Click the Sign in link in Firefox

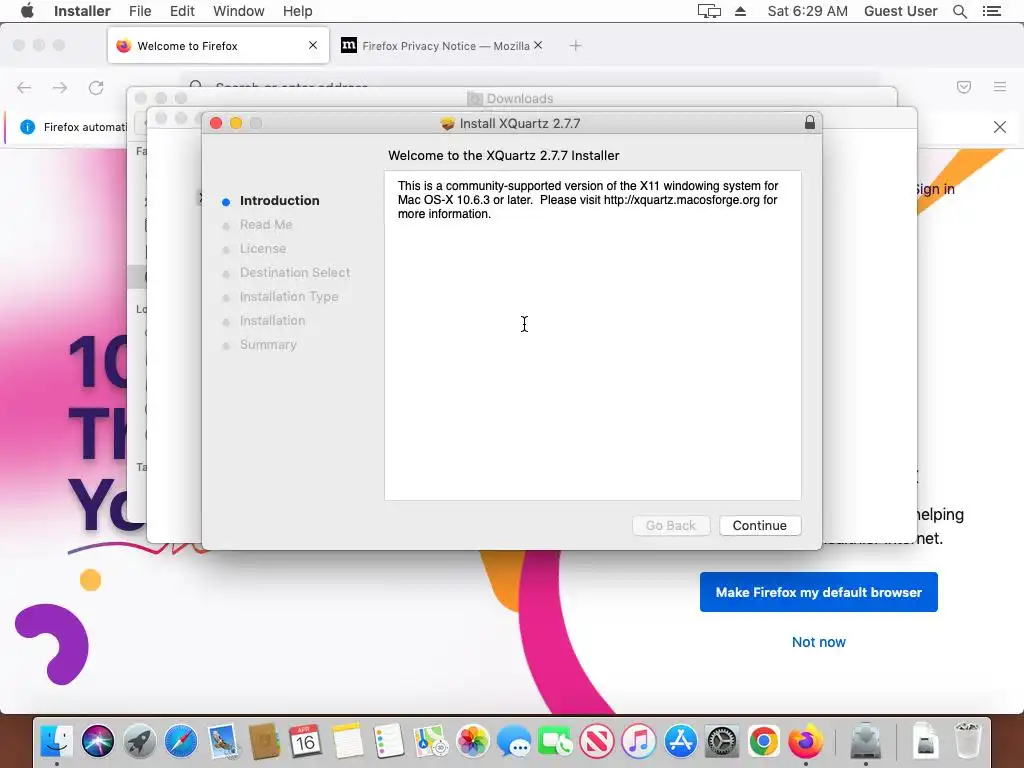click(936, 189)
